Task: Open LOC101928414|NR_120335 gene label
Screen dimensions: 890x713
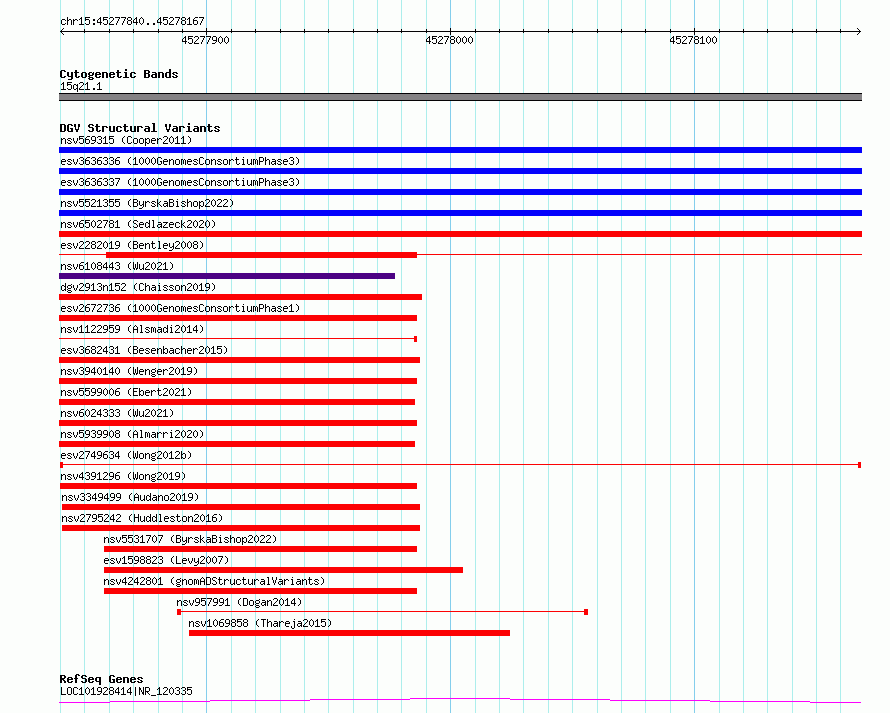Action: (x=126, y=691)
